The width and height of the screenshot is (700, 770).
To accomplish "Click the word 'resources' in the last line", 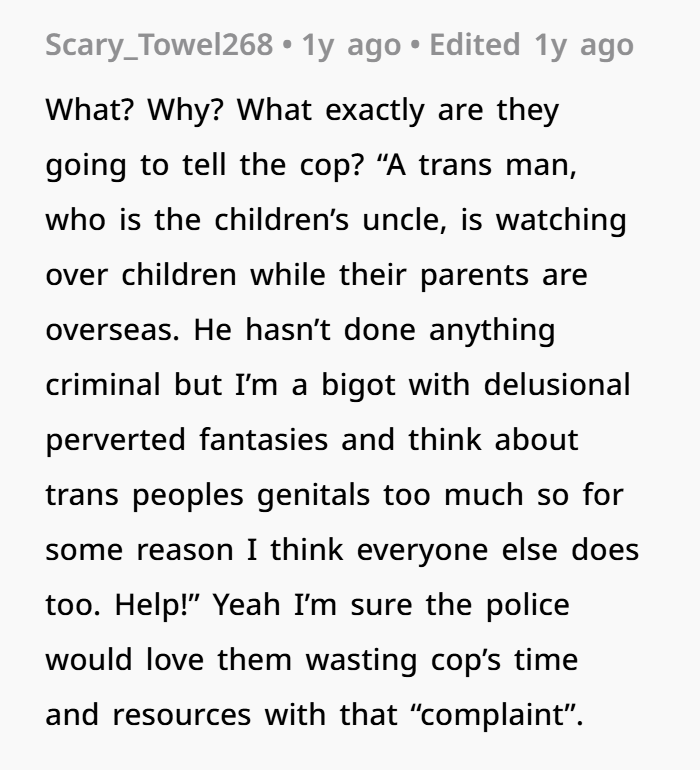I will (x=182, y=715).
